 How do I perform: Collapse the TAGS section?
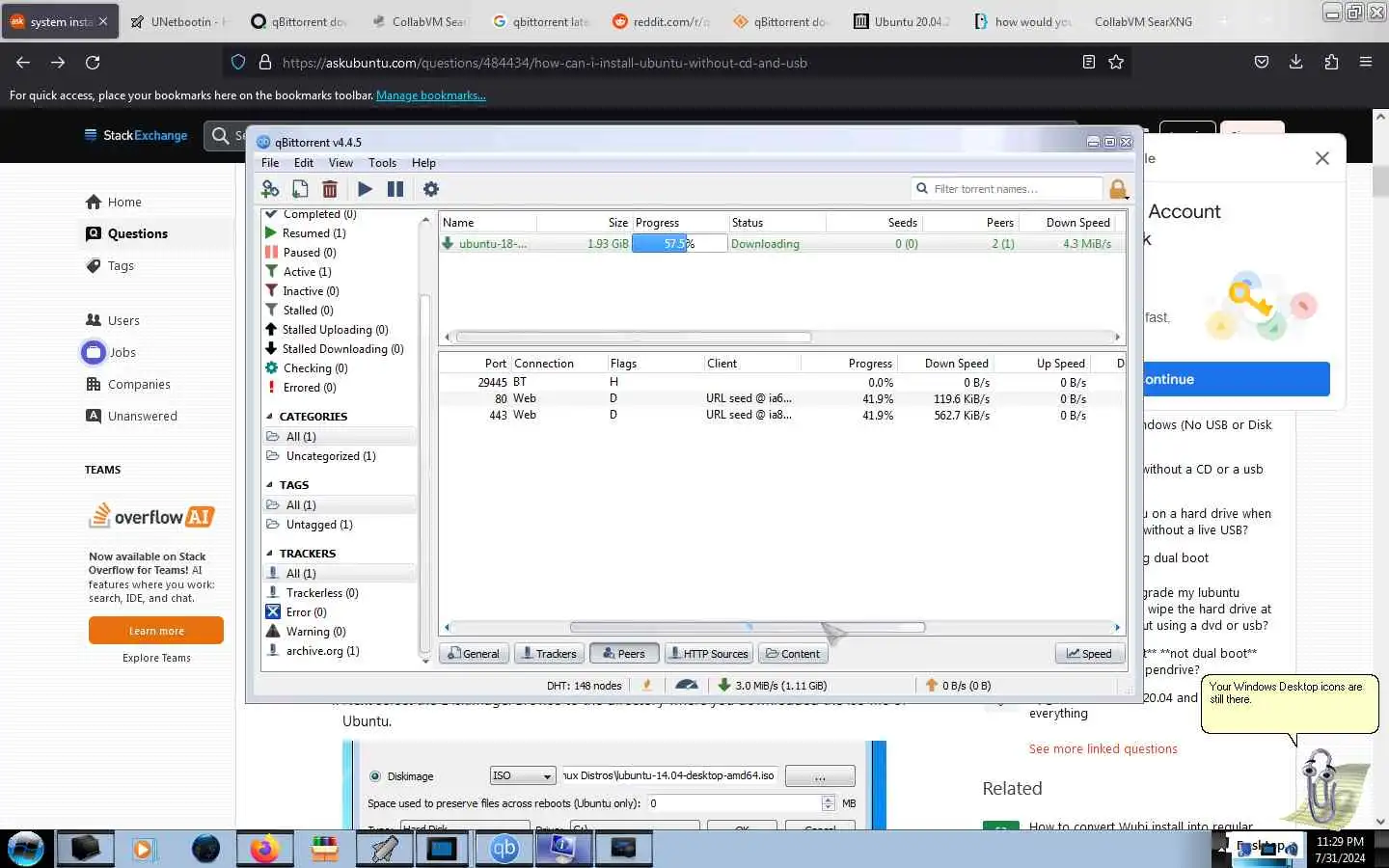269,485
